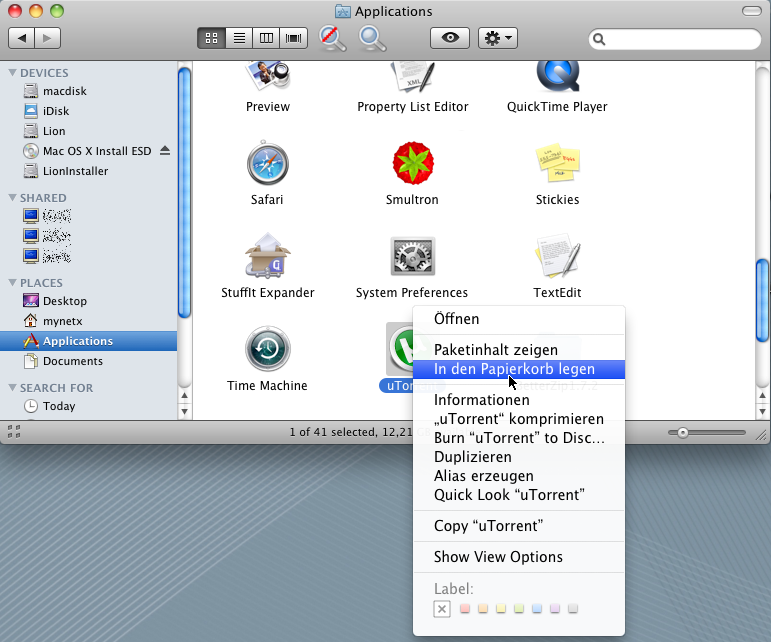Apply the green label color
This screenshot has height=642, width=771.
pos(519,609)
